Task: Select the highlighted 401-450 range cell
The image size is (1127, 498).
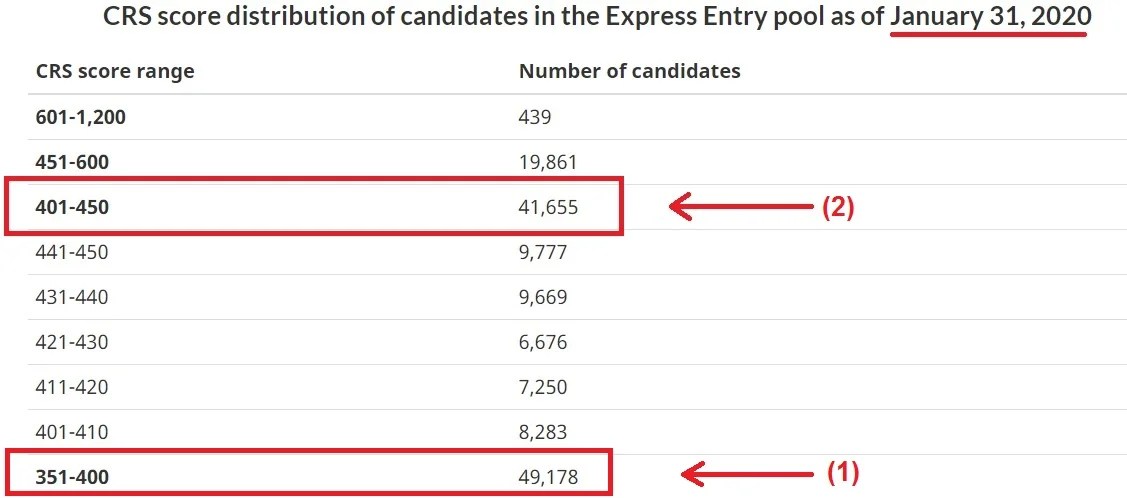Action: point(72,207)
